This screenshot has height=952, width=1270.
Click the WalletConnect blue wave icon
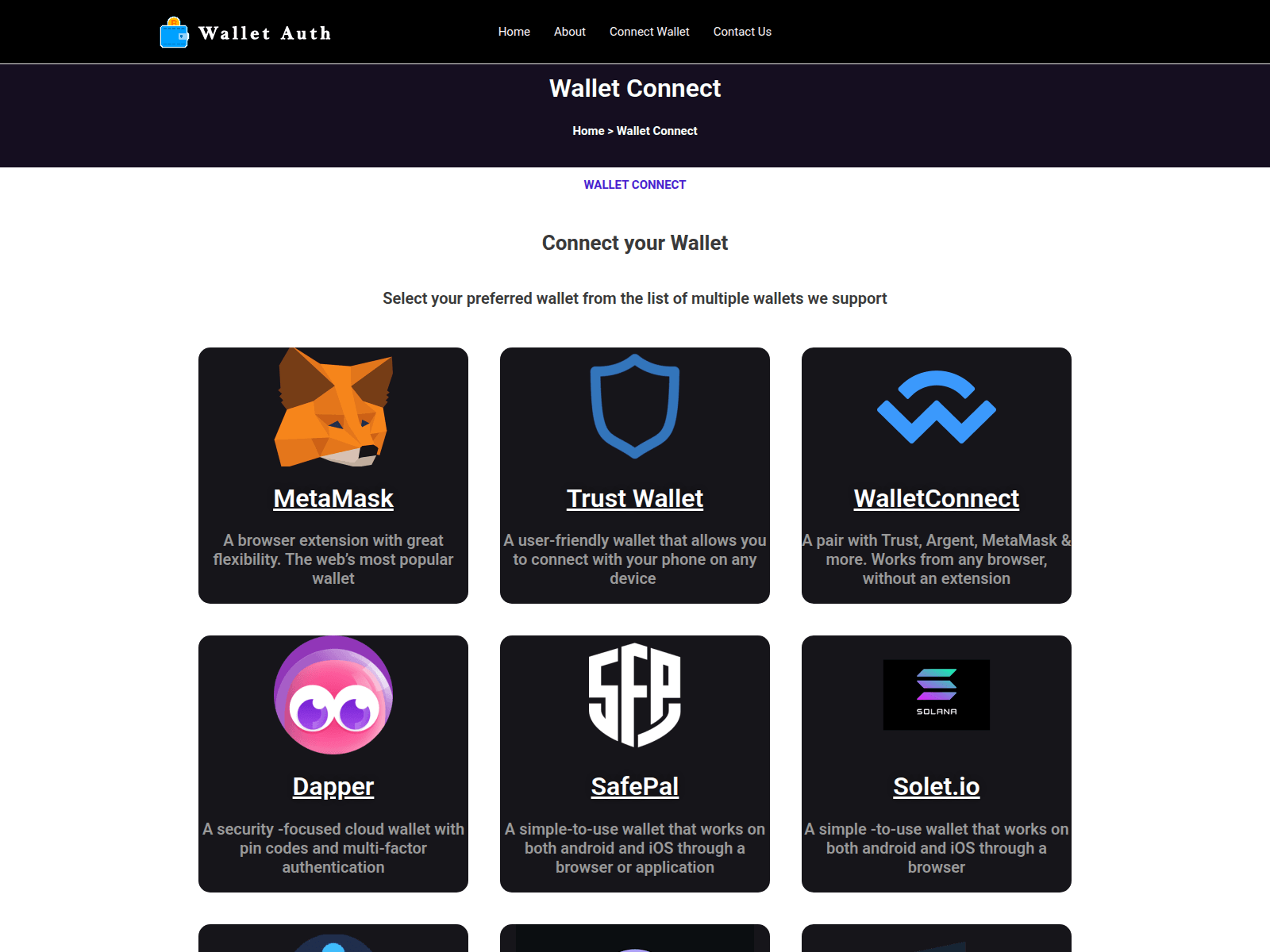pos(937,407)
